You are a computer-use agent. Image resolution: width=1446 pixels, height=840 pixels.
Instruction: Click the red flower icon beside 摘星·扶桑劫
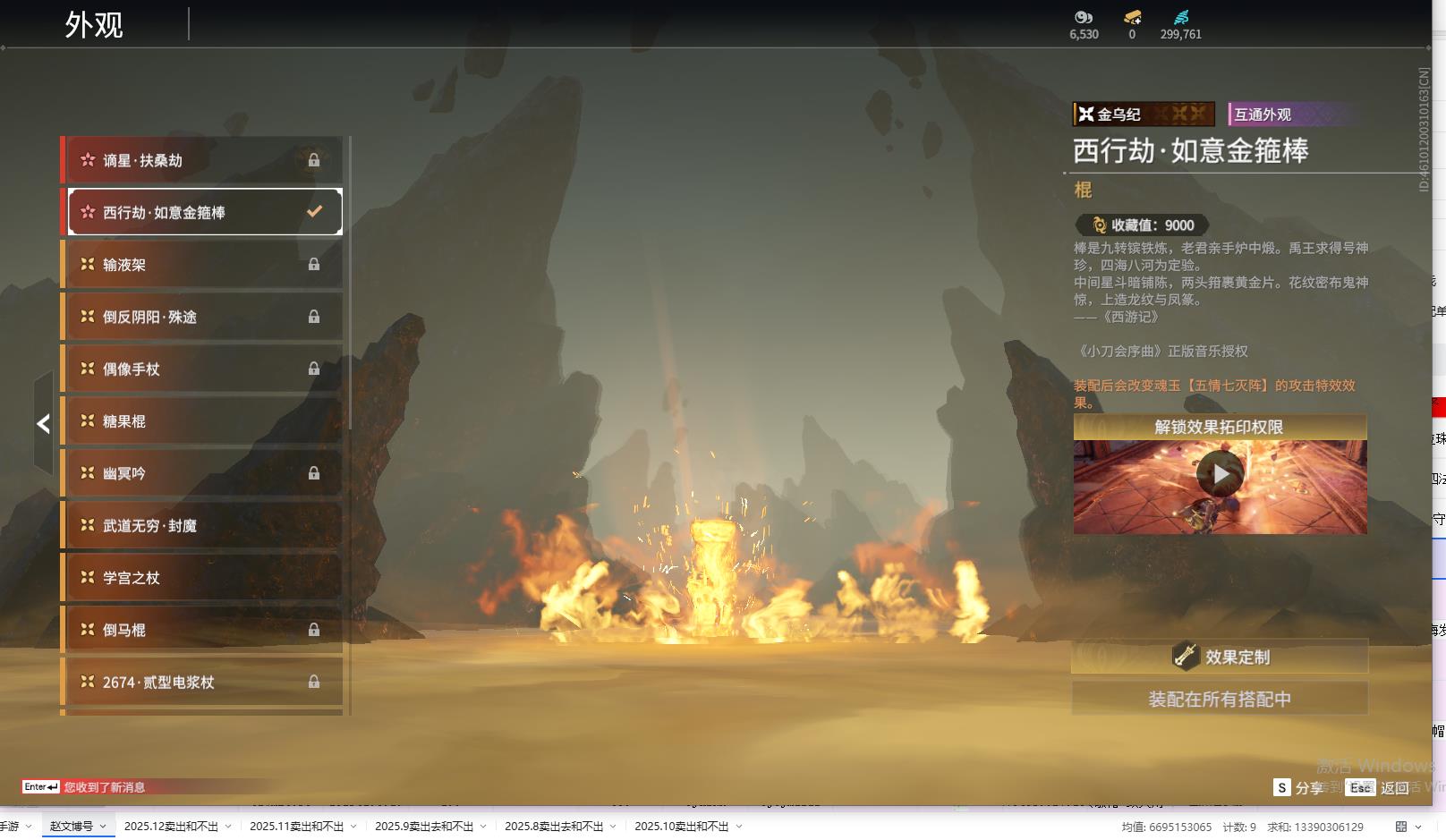[x=88, y=160]
